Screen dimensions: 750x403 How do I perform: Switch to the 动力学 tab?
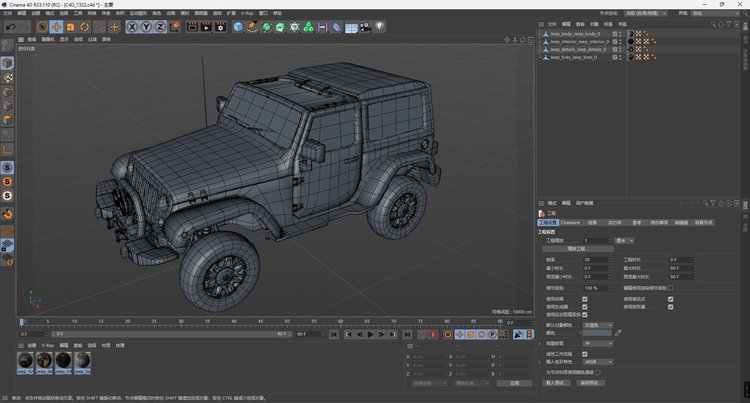pyautogui.click(x=615, y=222)
